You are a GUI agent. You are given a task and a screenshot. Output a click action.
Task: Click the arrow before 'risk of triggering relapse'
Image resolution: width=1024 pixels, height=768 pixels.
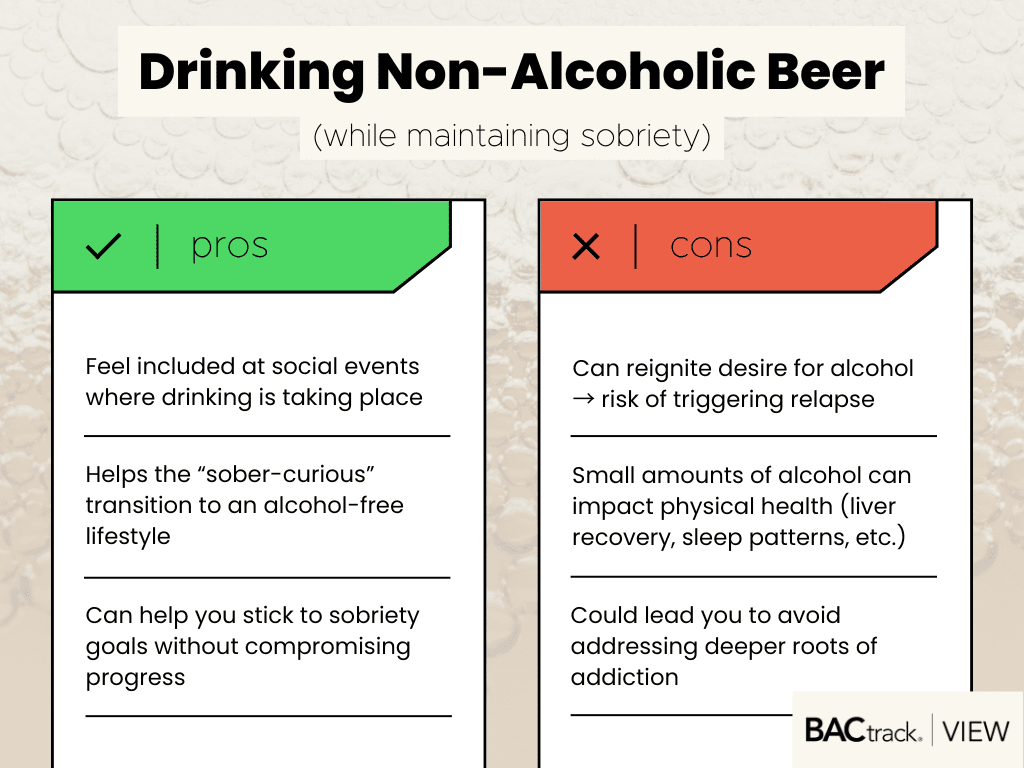(582, 400)
